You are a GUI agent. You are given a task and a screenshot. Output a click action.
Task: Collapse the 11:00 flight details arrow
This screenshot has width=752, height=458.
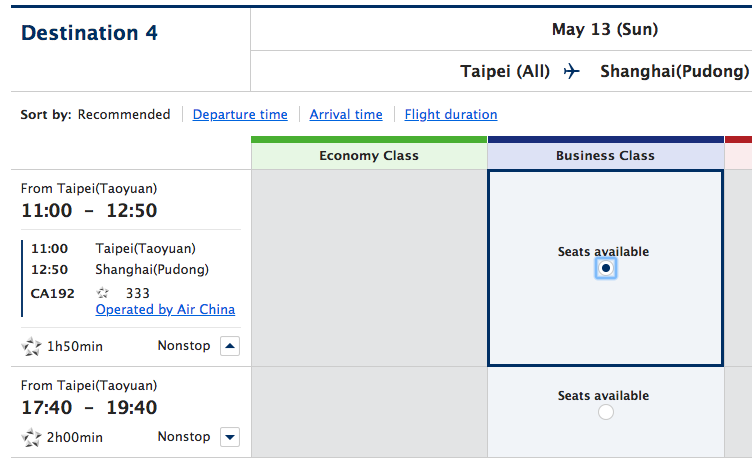point(230,346)
